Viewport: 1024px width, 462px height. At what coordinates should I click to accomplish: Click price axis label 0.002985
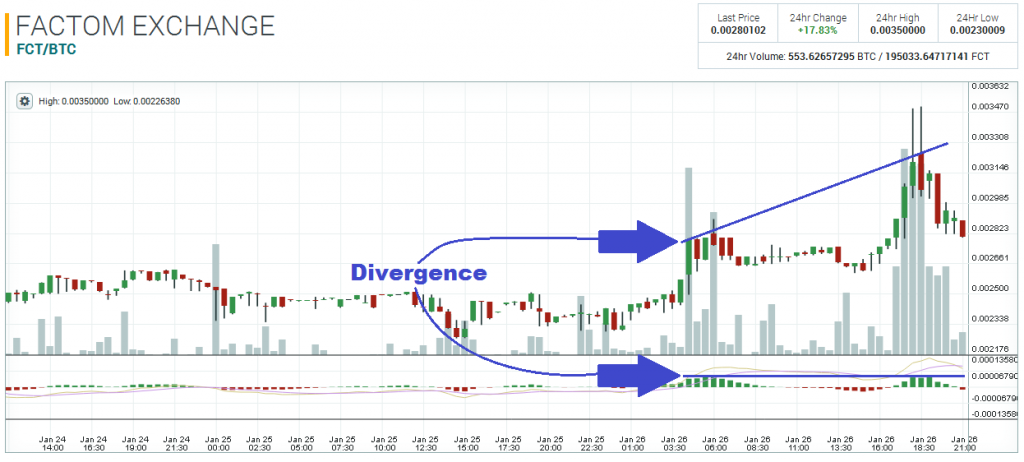tap(989, 197)
